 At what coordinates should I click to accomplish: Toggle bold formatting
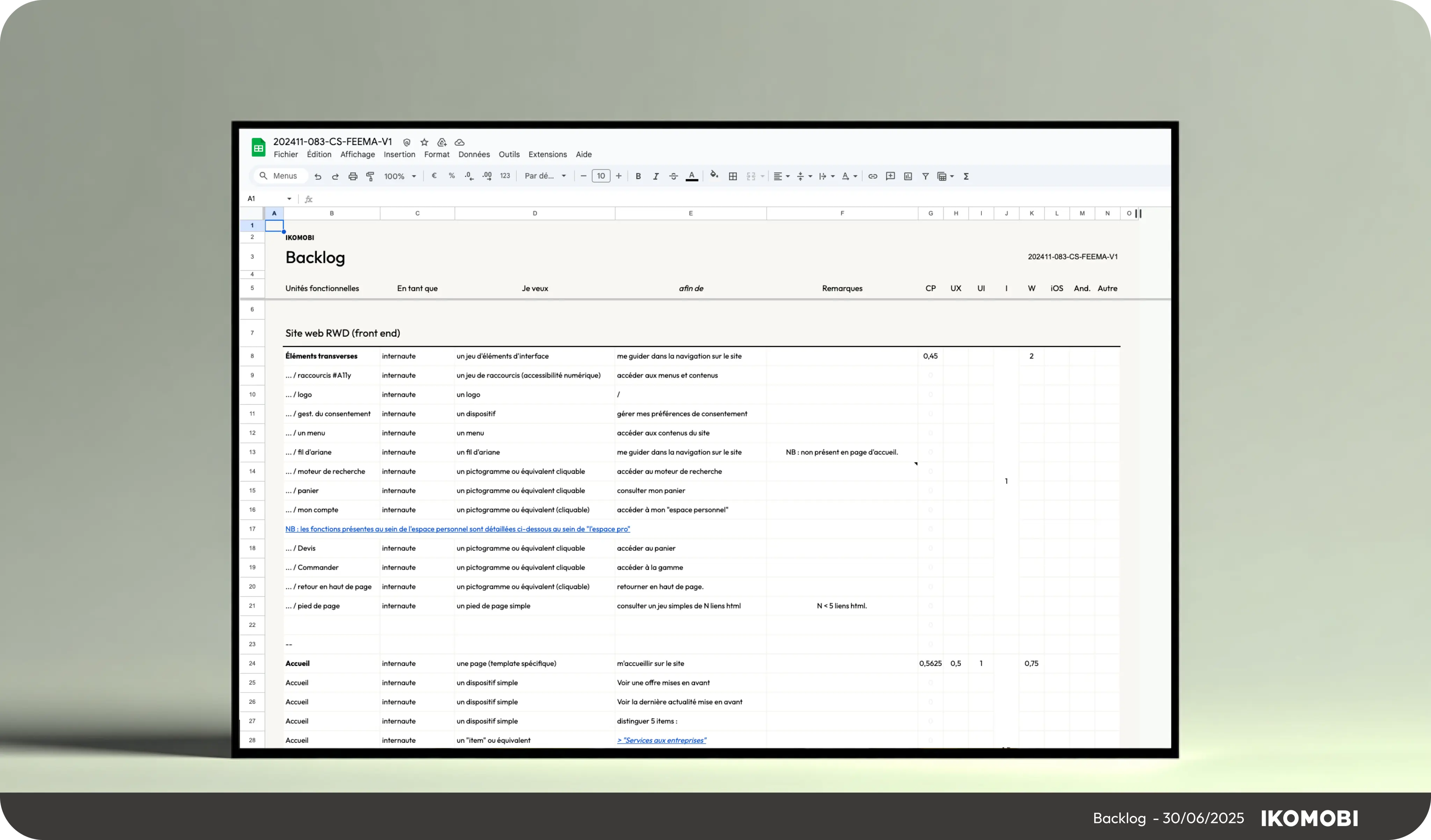pyautogui.click(x=638, y=176)
